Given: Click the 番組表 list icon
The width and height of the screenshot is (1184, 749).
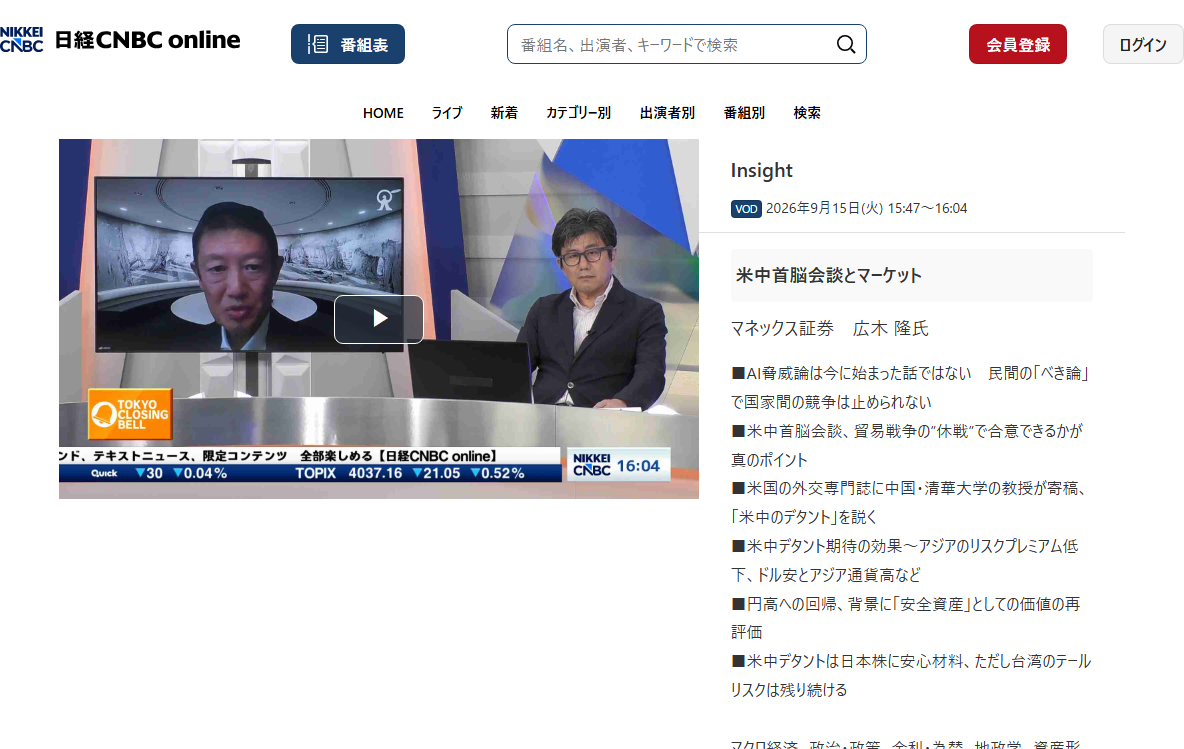Looking at the screenshot, I should click(318, 45).
